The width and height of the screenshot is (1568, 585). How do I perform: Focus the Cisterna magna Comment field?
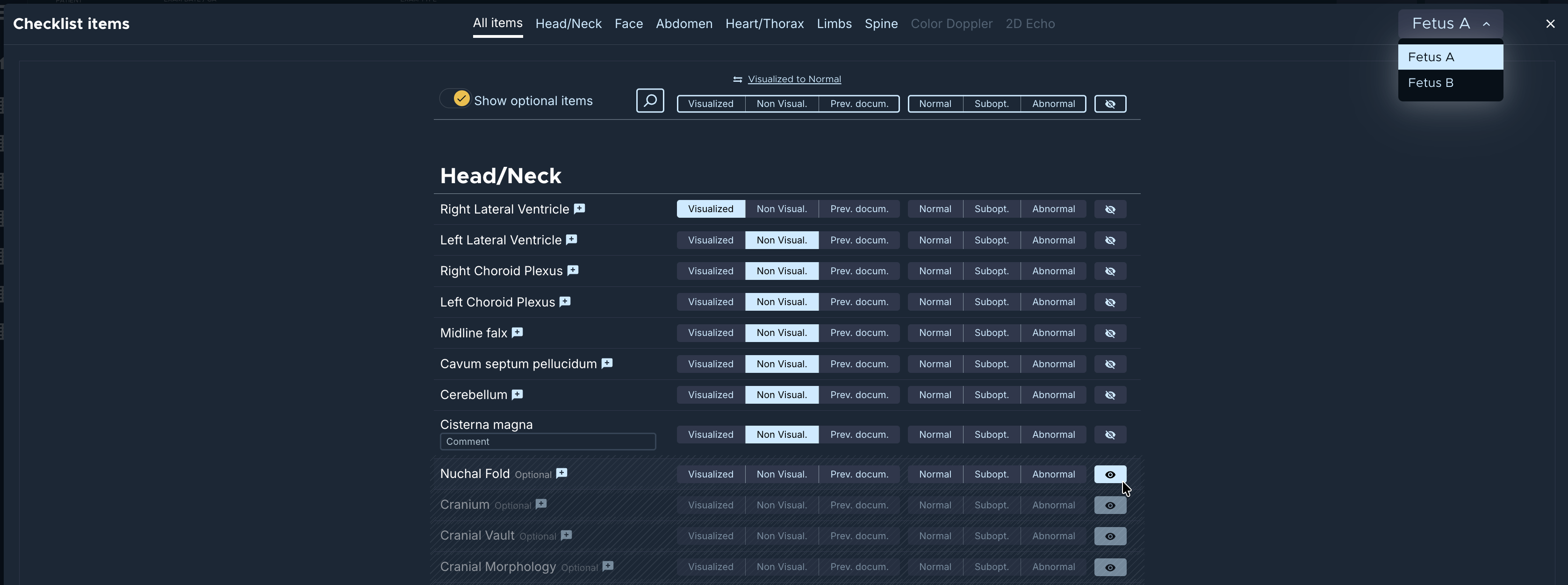point(548,442)
